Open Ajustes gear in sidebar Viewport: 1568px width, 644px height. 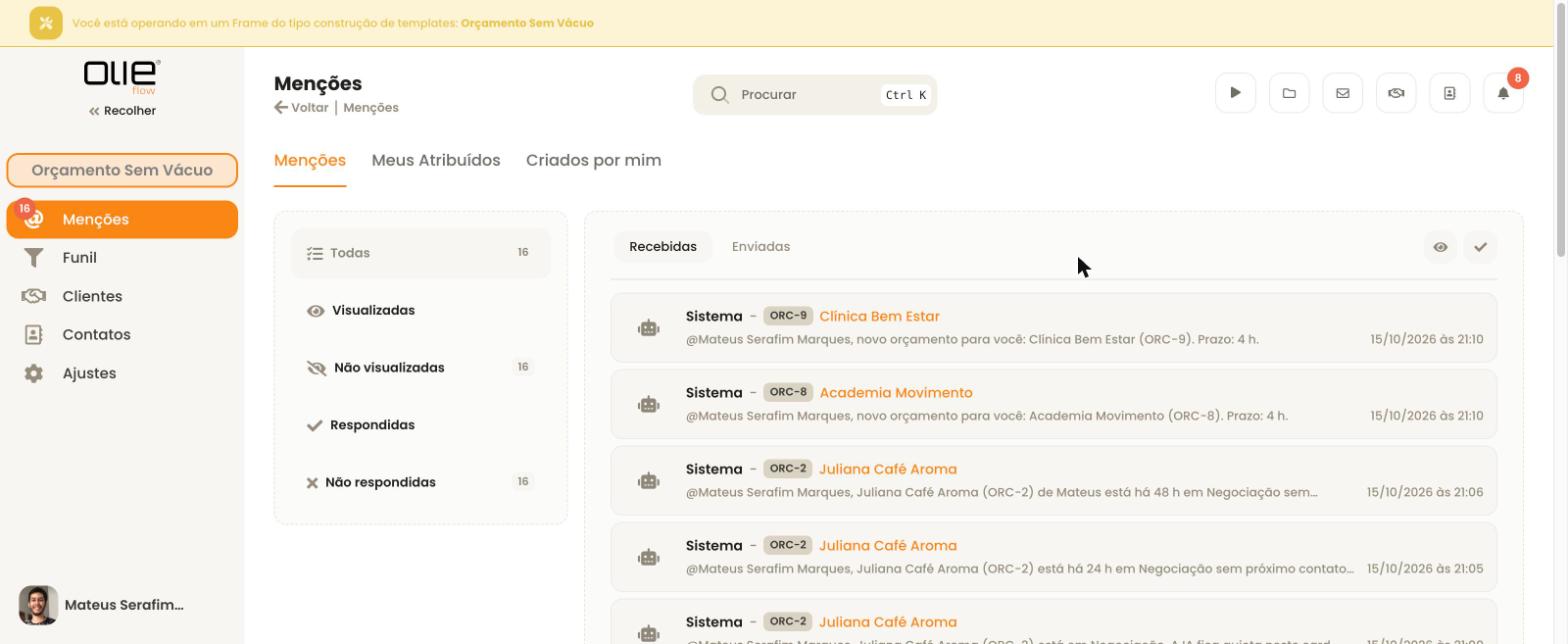(x=33, y=373)
